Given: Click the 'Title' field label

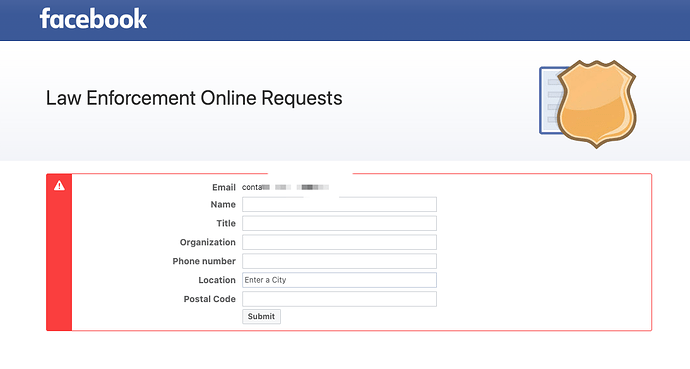Looking at the screenshot, I should 226,223.
